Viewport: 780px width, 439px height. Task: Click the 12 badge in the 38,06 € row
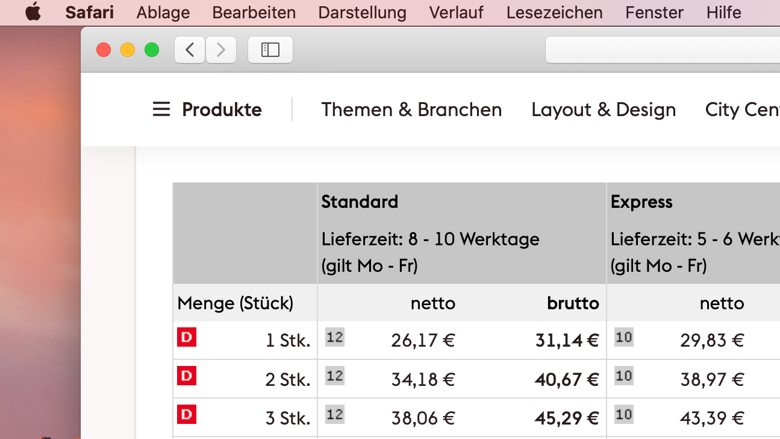pyautogui.click(x=335, y=415)
